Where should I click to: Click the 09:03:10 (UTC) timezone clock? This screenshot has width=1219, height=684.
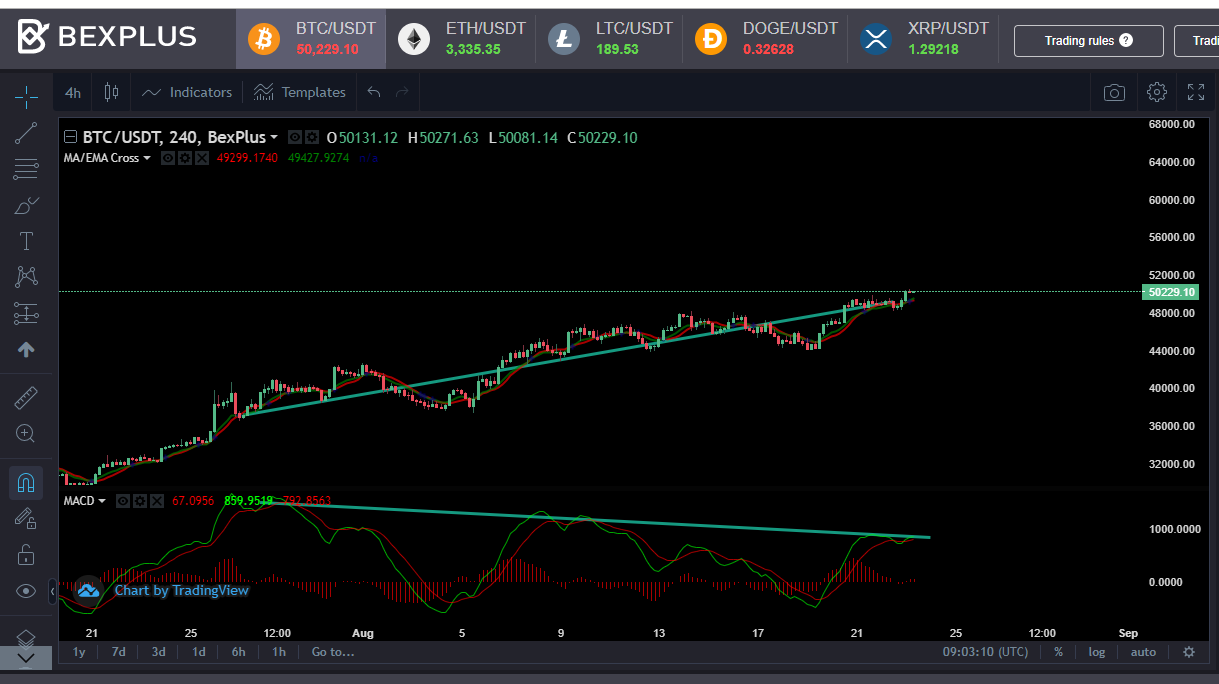pos(985,652)
